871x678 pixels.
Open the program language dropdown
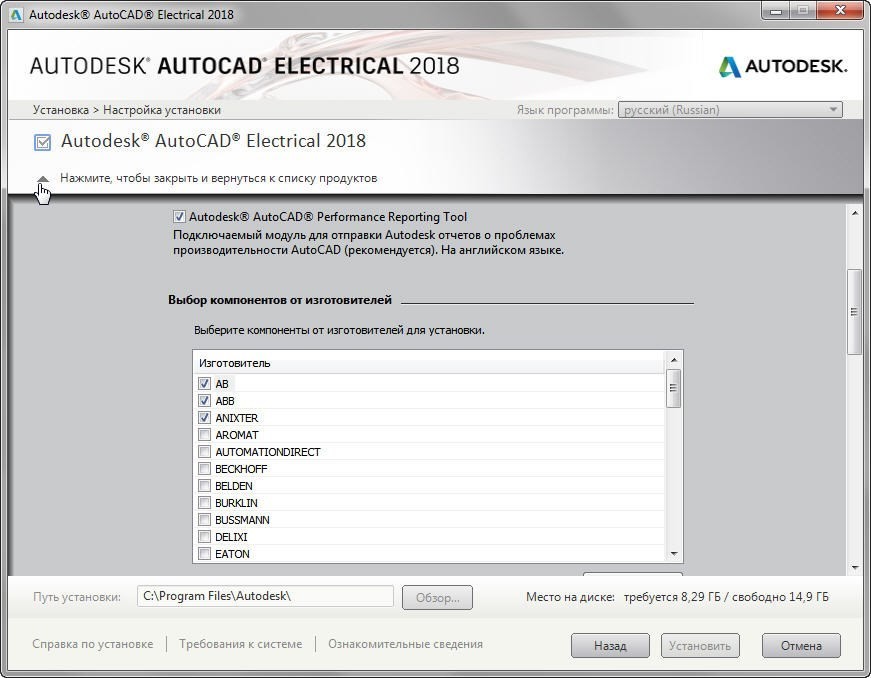pyautogui.click(x=730, y=110)
